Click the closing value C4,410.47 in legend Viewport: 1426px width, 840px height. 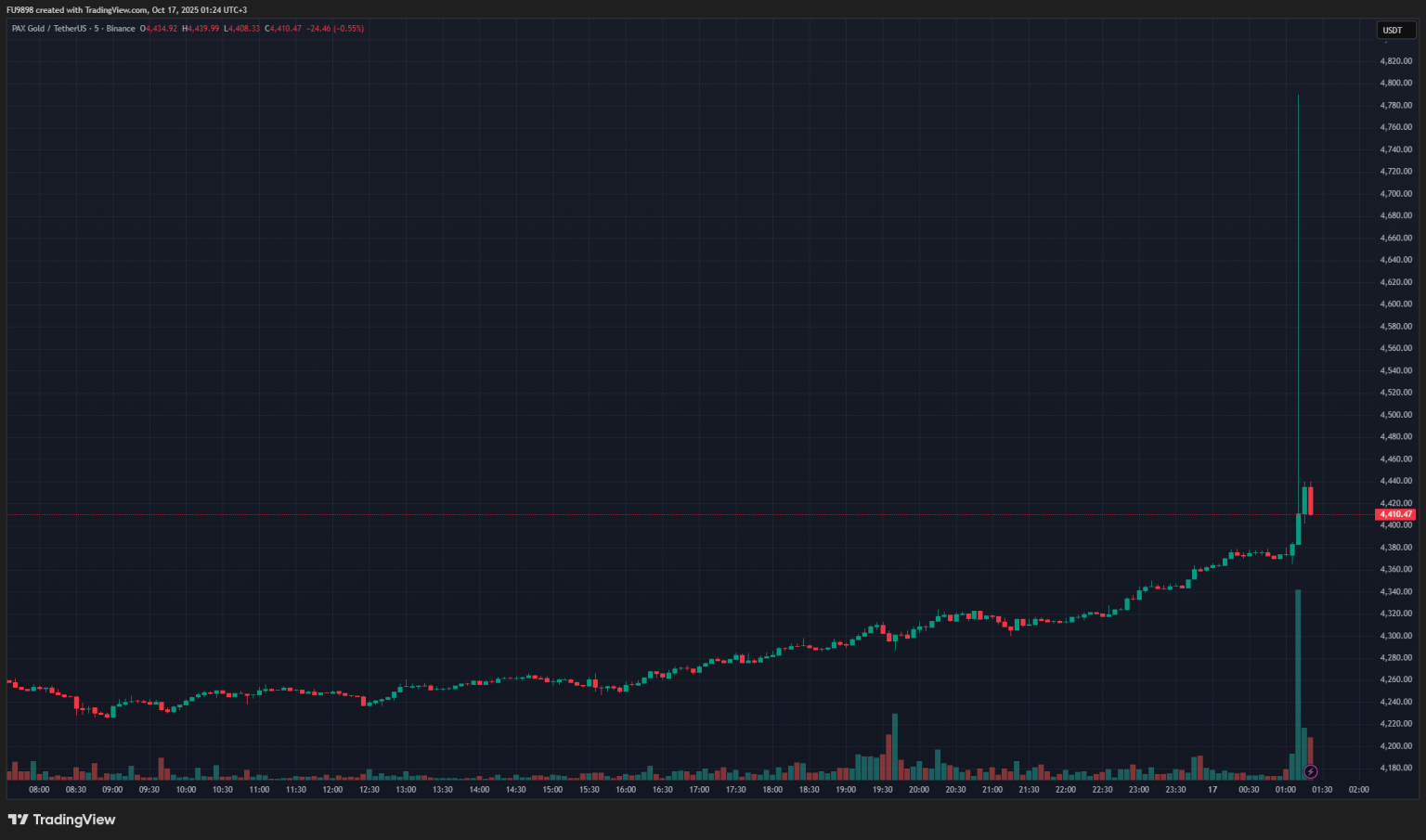pos(283,29)
